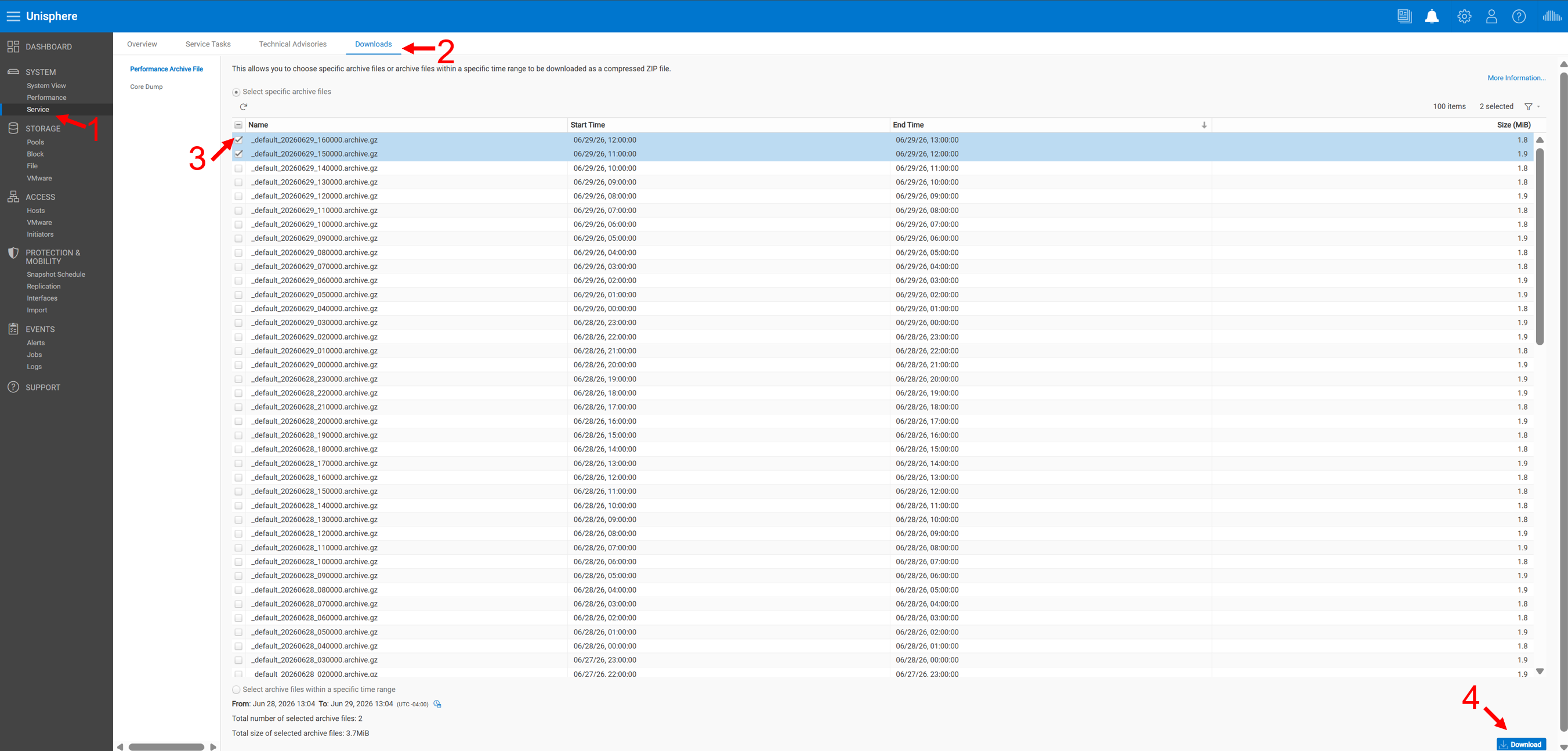
Task: Uncheck _default_20260629_160000.archive.gz
Action: coord(238,140)
